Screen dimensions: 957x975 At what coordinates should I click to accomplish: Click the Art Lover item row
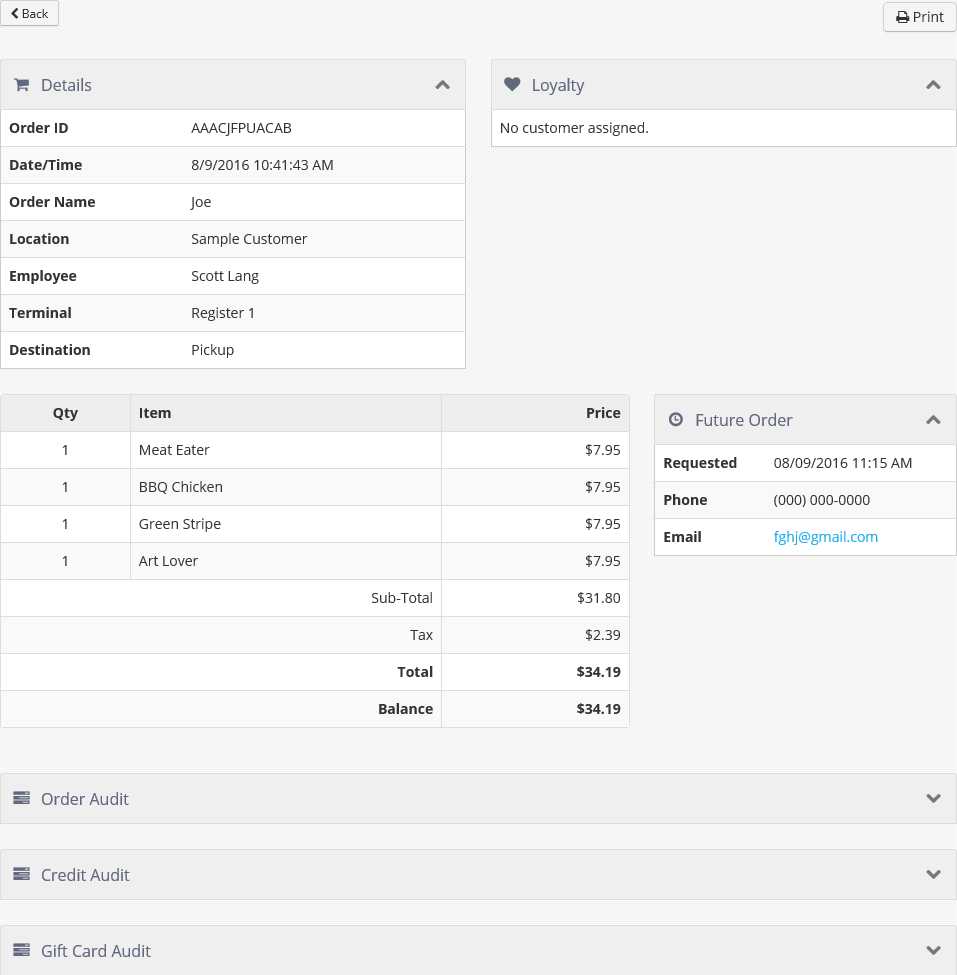[x=315, y=561]
